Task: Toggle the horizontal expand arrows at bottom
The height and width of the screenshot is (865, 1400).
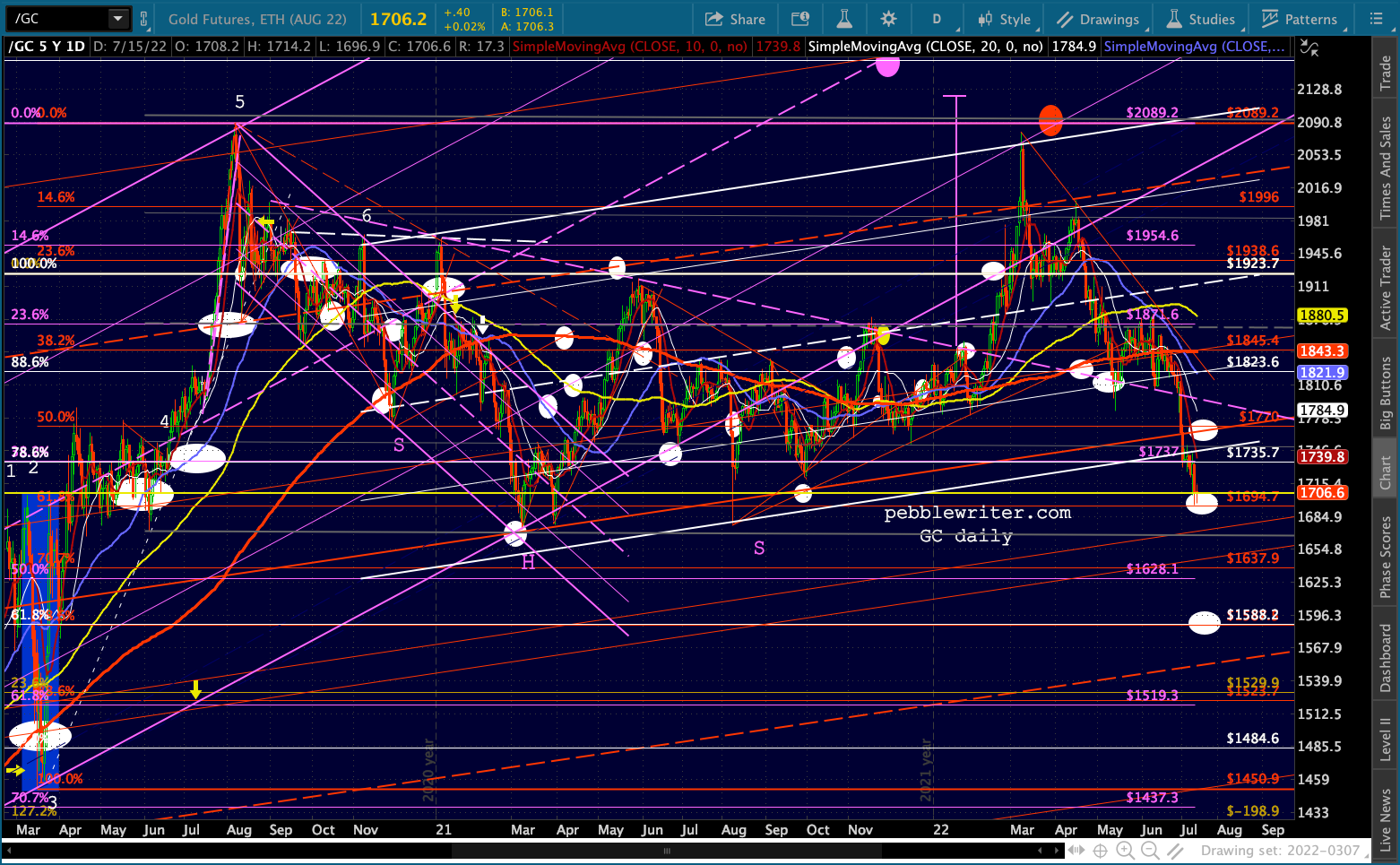Action: click(x=1076, y=851)
